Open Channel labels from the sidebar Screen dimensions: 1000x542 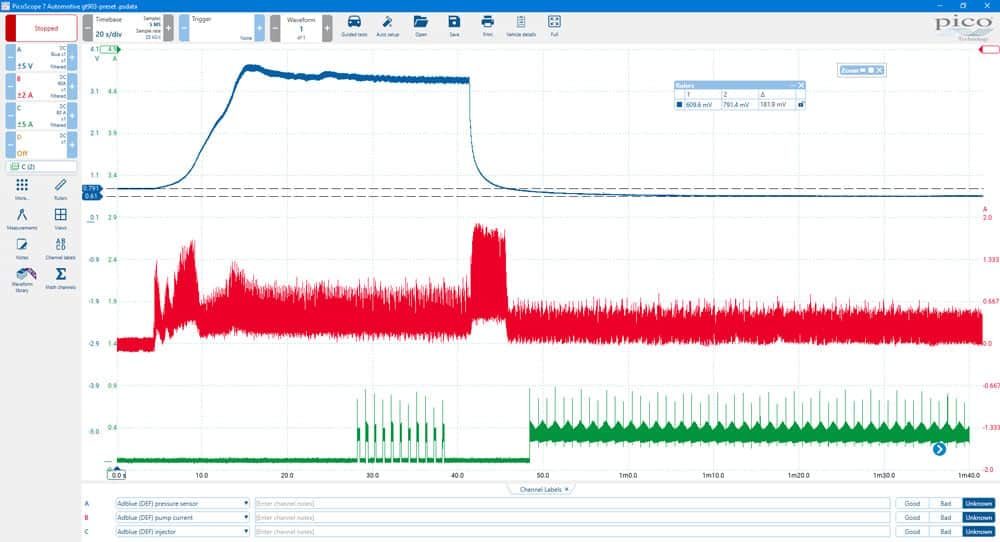coord(61,249)
